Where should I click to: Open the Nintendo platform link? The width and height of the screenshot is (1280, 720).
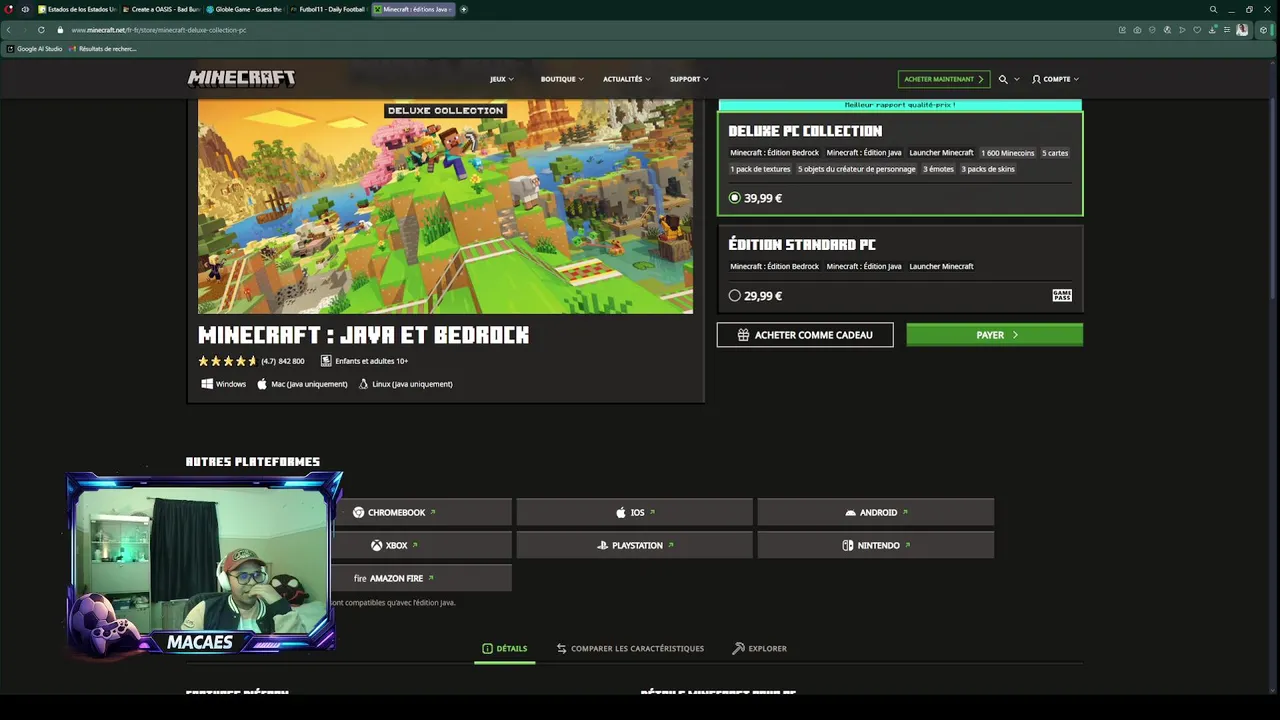click(876, 545)
